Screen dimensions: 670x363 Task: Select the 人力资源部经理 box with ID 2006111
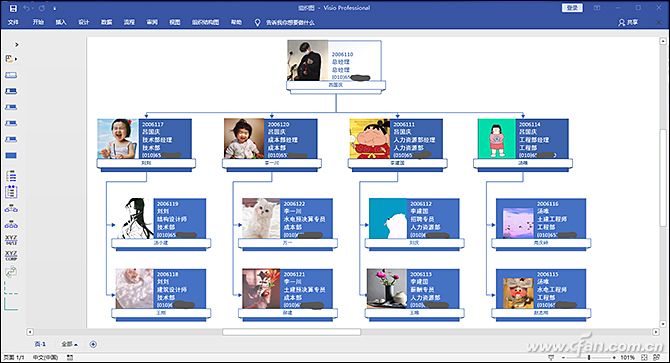coord(397,144)
